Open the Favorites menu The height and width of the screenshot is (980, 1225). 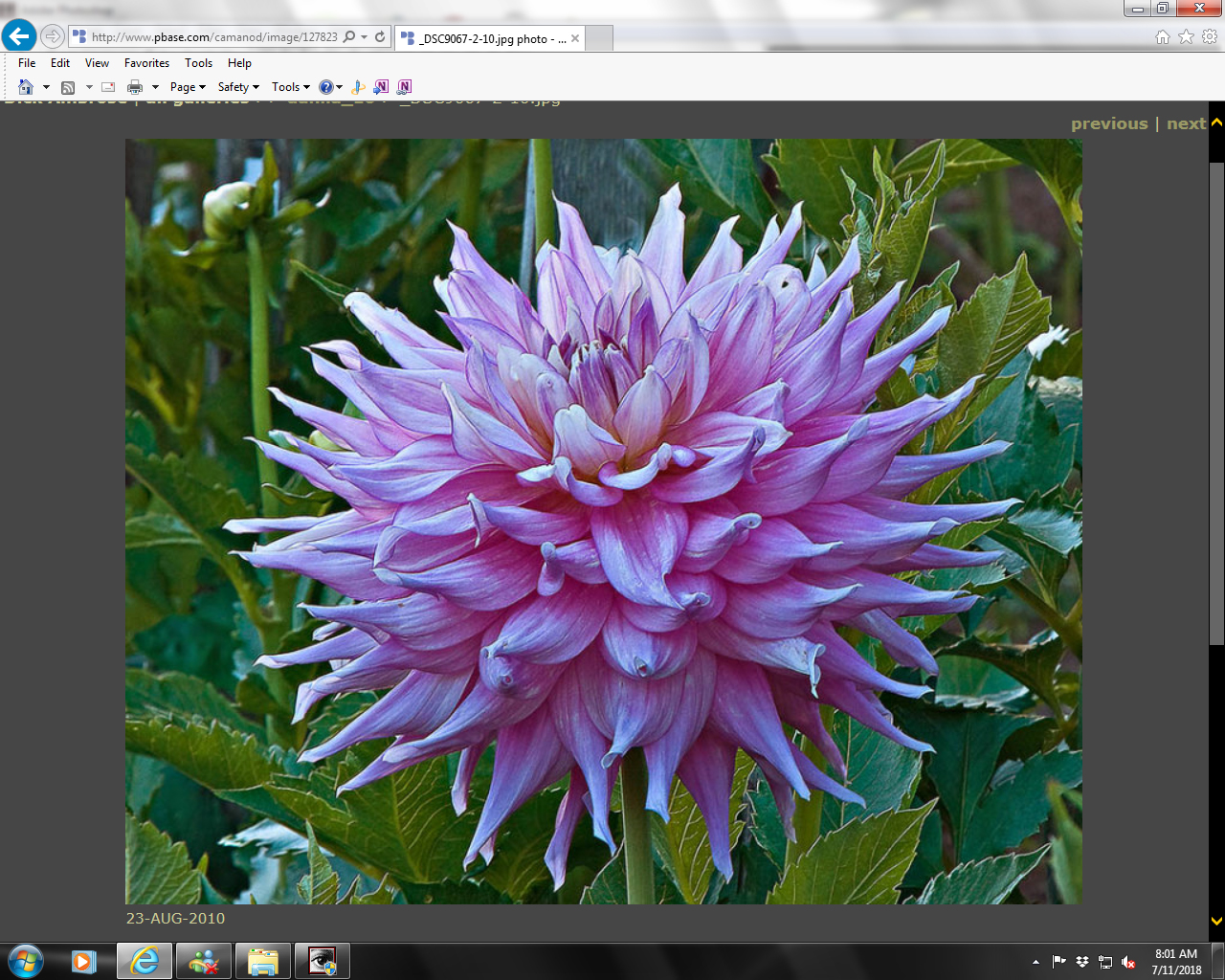[x=146, y=63]
